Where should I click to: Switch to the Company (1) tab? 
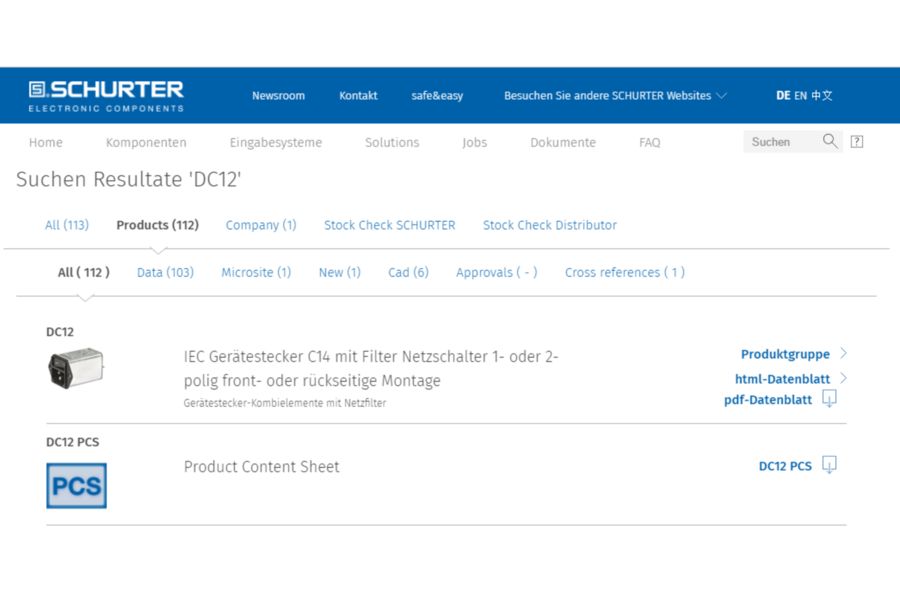coord(261,225)
